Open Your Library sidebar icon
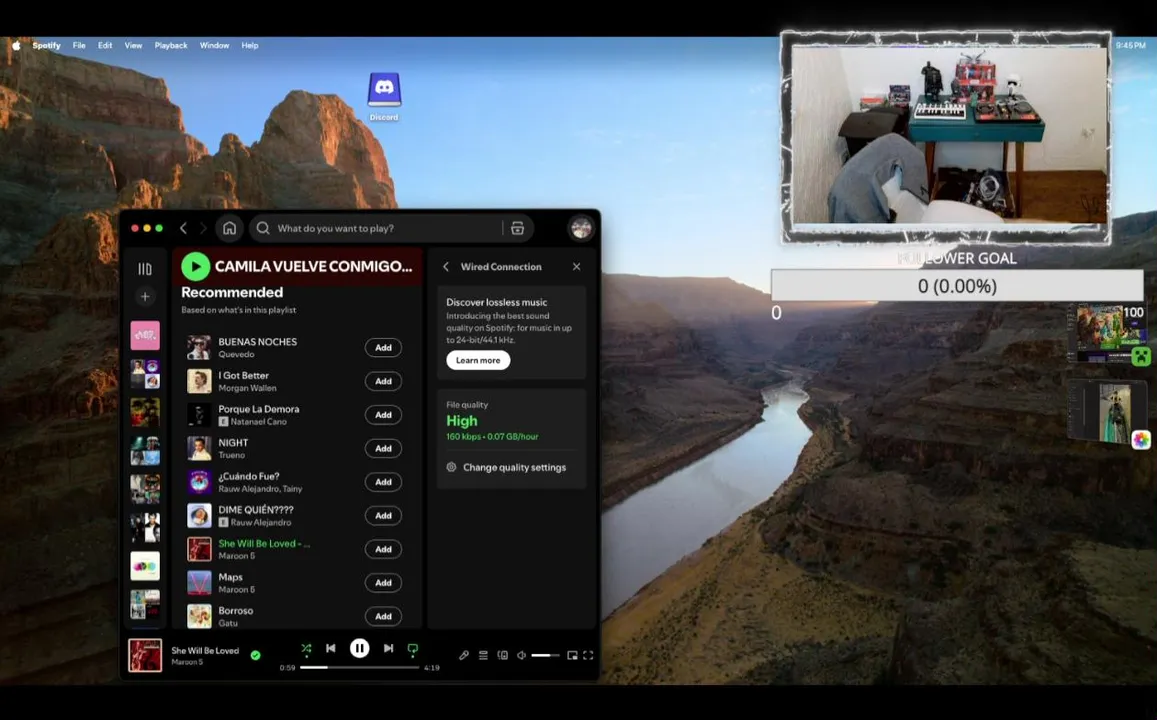The width and height of the screenshot is (1157, 720). click(x=145, y=269)
